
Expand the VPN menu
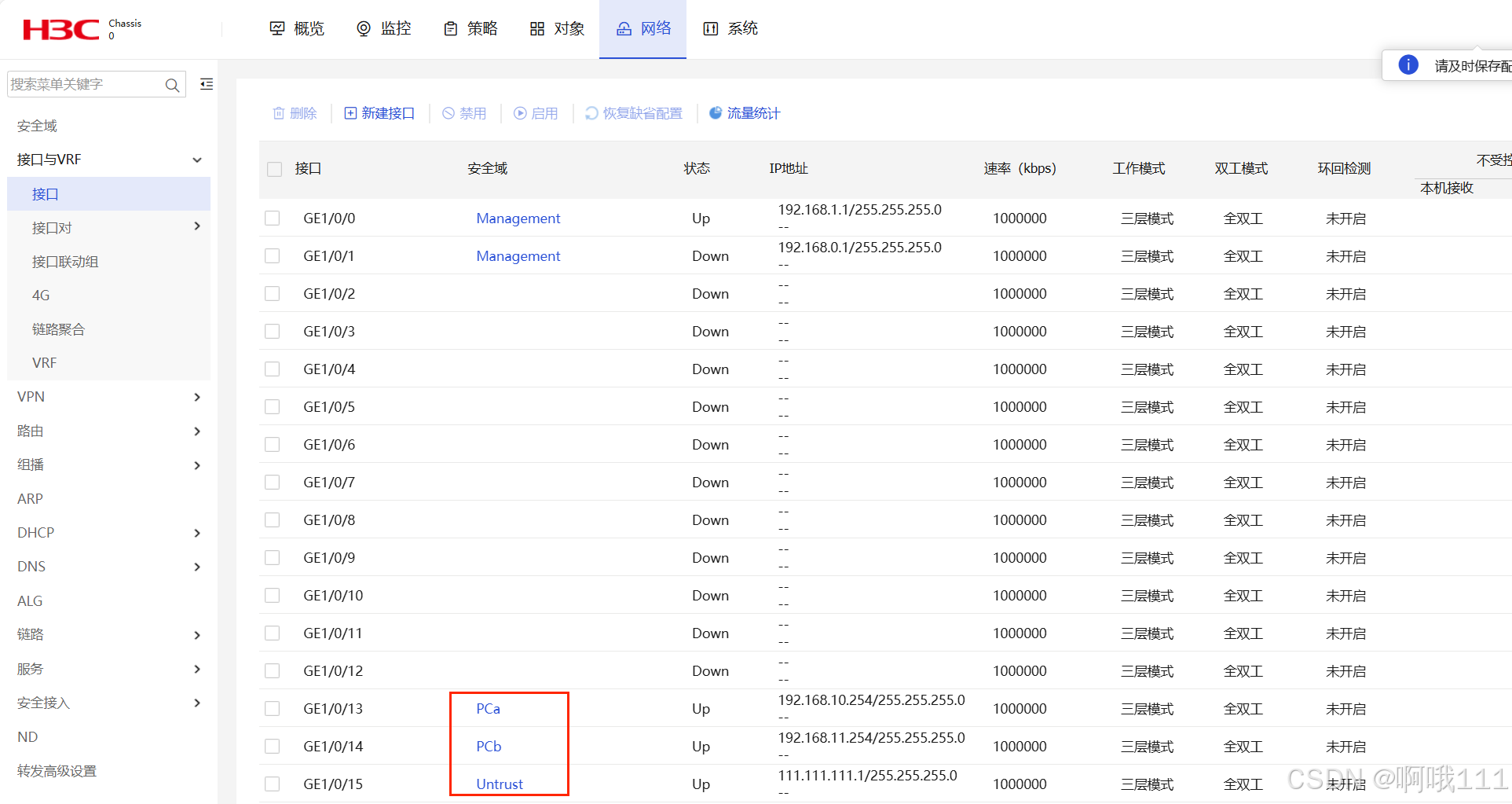(197, 397)
